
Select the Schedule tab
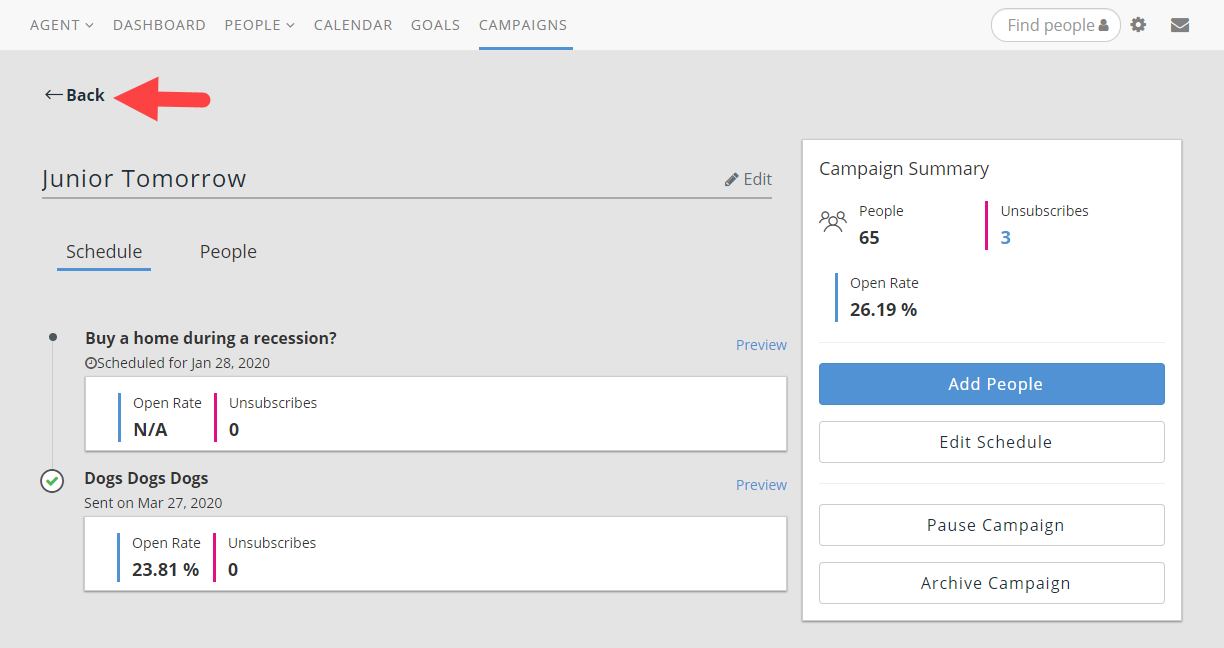104,252
